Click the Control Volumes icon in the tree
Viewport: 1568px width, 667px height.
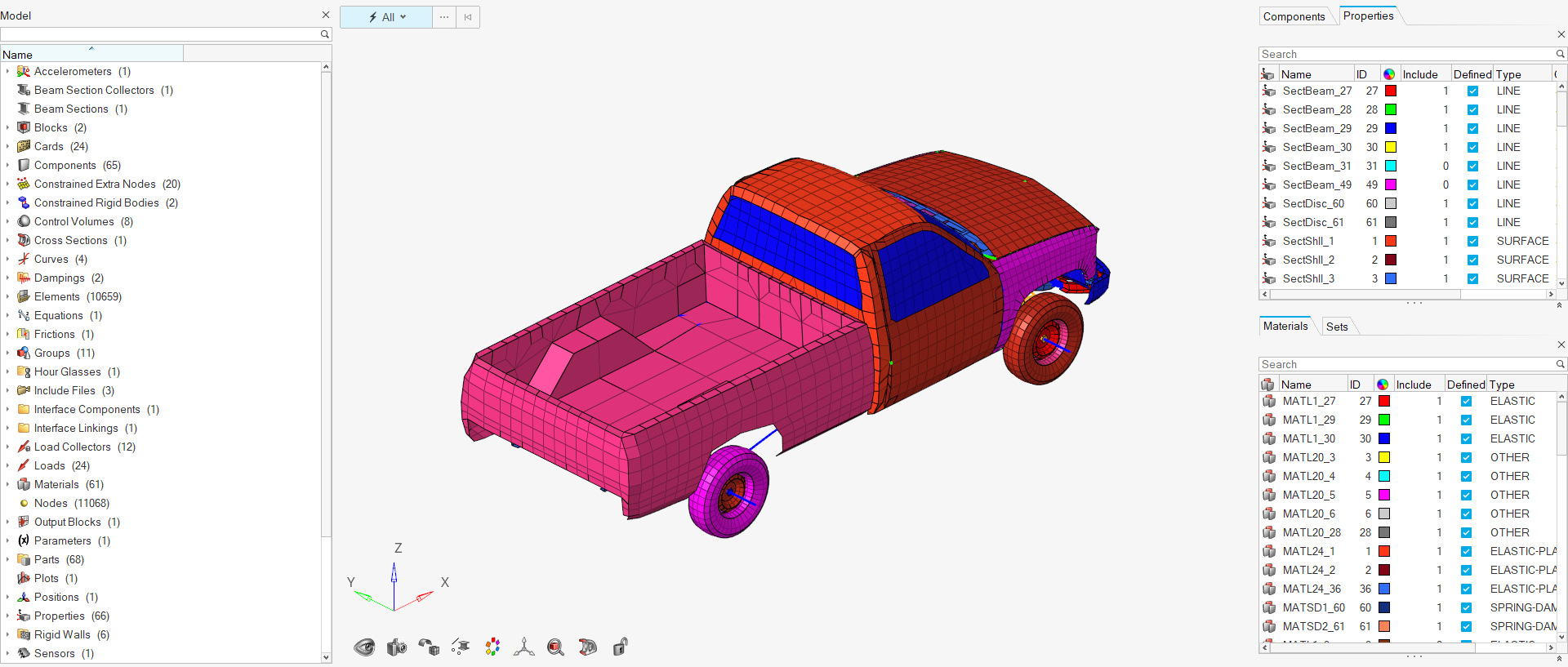point(24,222)
